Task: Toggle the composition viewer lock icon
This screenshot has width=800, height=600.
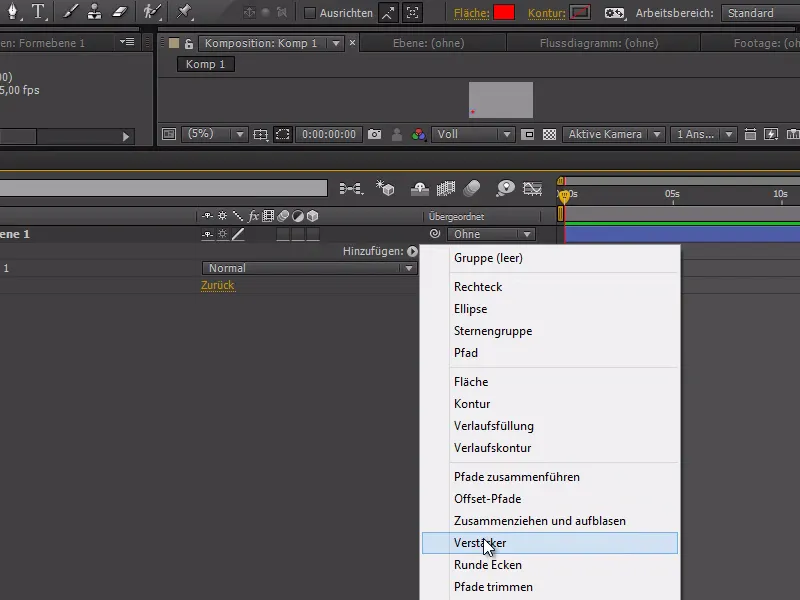Action: pos(189,43)
